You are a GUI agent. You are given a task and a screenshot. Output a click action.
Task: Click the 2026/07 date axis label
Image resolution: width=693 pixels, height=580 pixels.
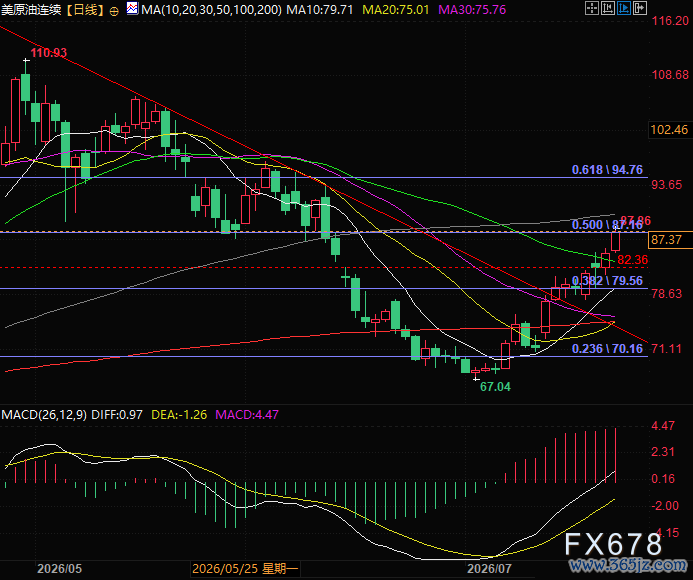coord(489,569)
